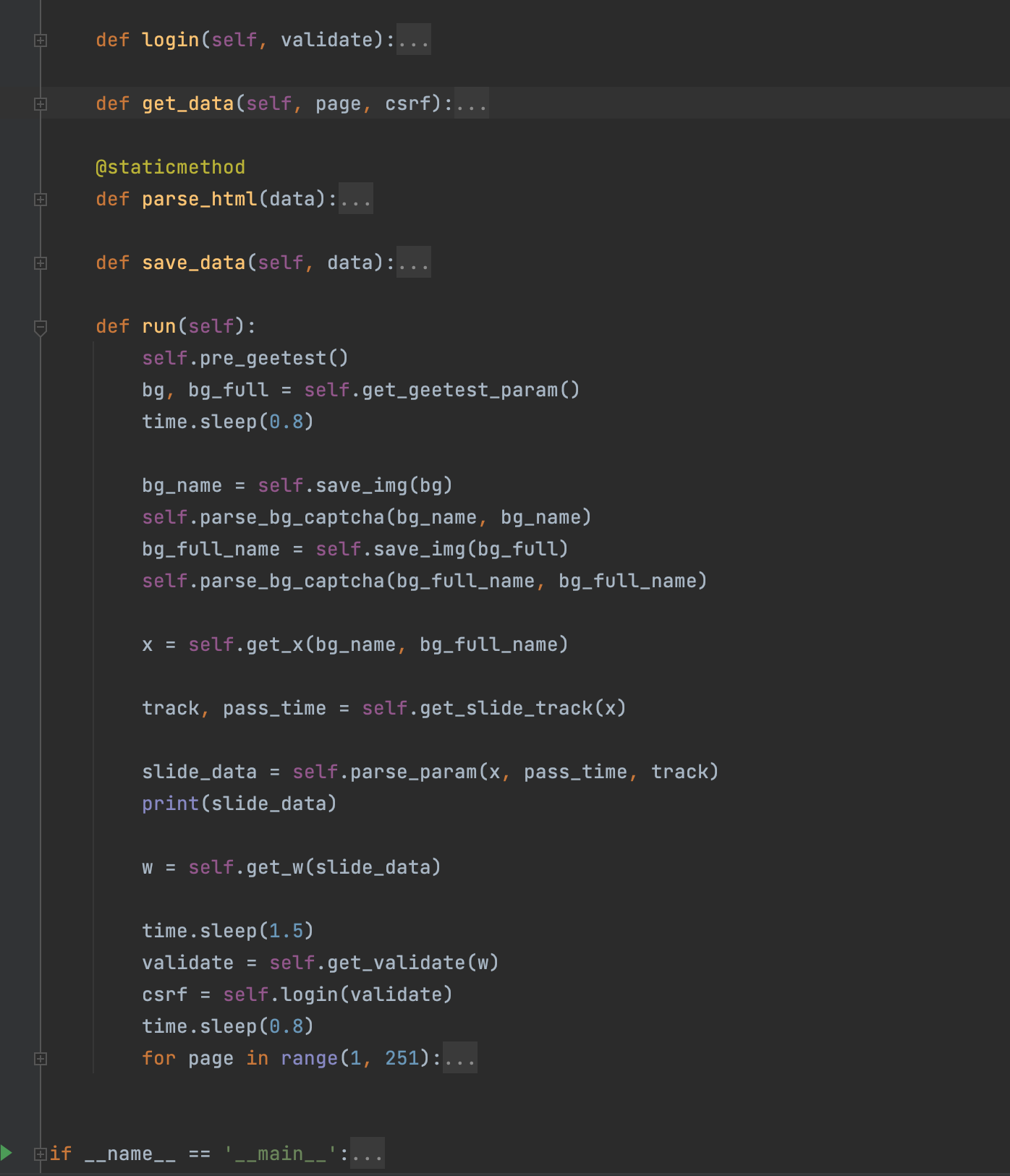Click the @staticmethod decorator

[x=171, y=167]
